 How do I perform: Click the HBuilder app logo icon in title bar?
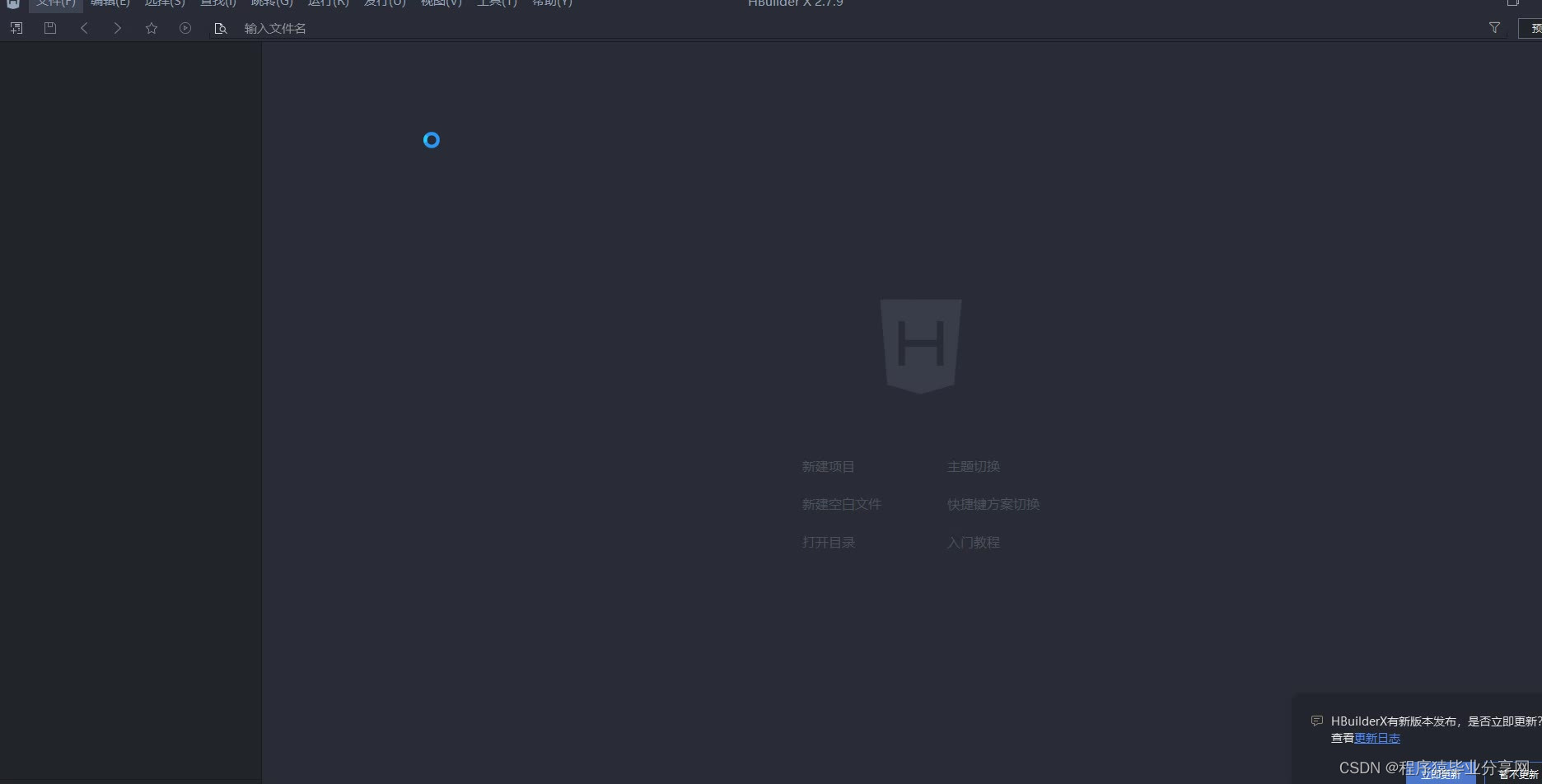point(13,3)
